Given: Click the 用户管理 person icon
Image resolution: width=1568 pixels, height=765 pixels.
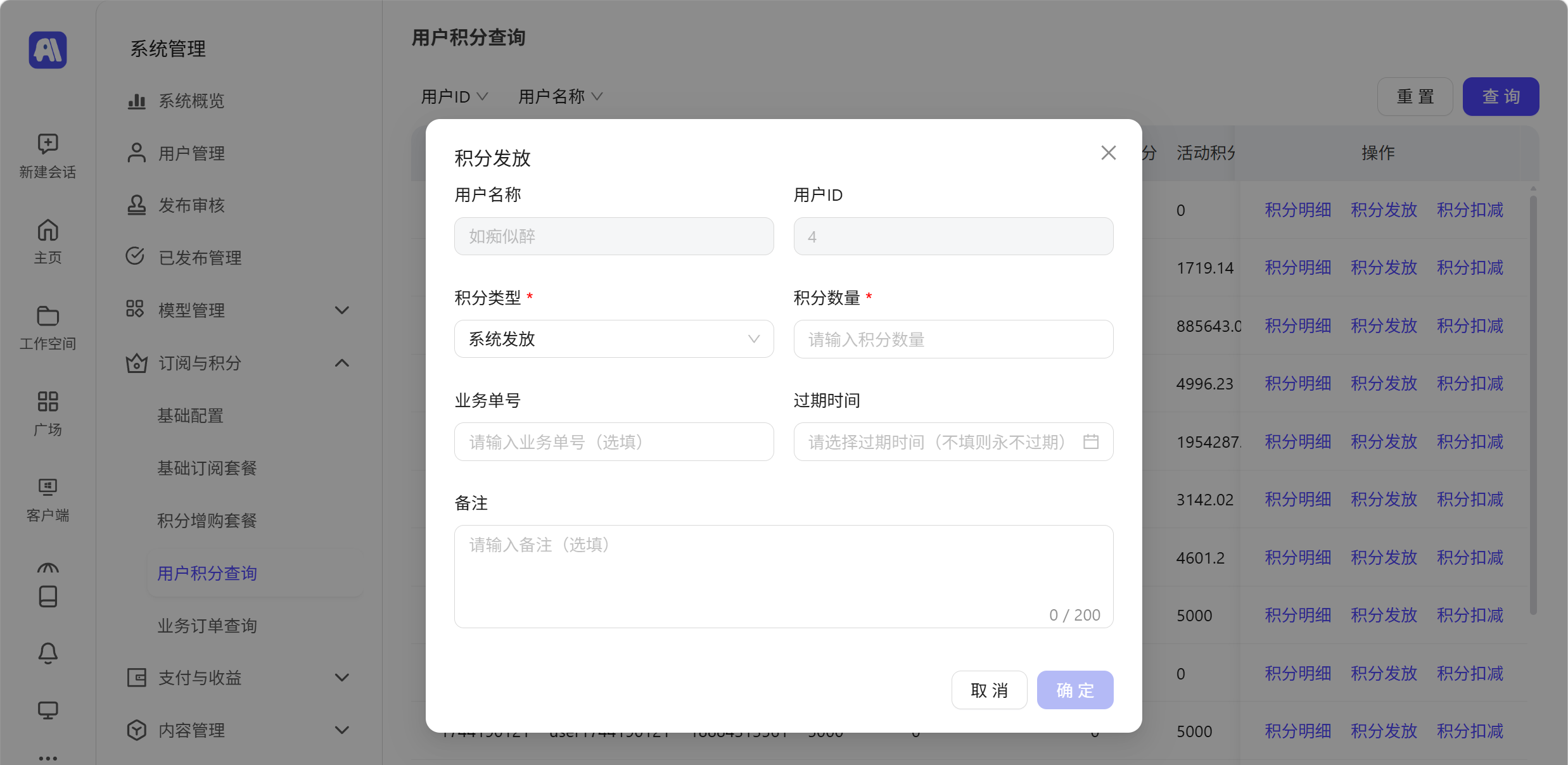Looking at the screenshot, I should point(136,153).
